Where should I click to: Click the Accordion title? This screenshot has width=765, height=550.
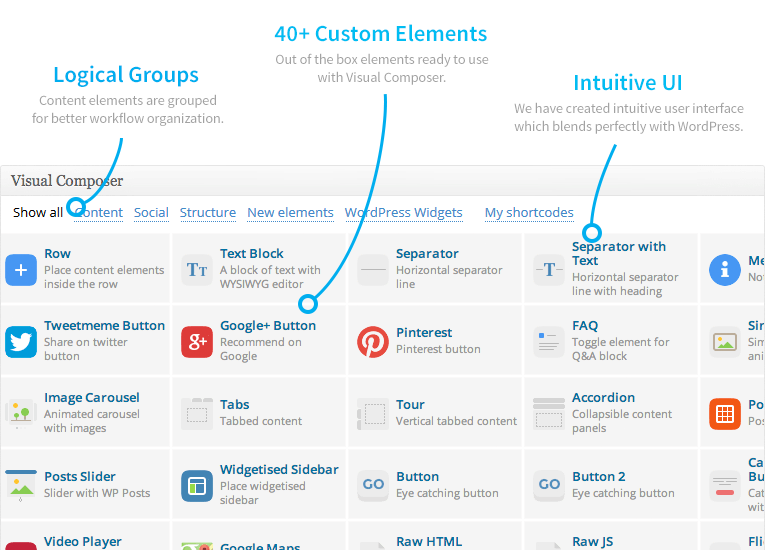604,398
